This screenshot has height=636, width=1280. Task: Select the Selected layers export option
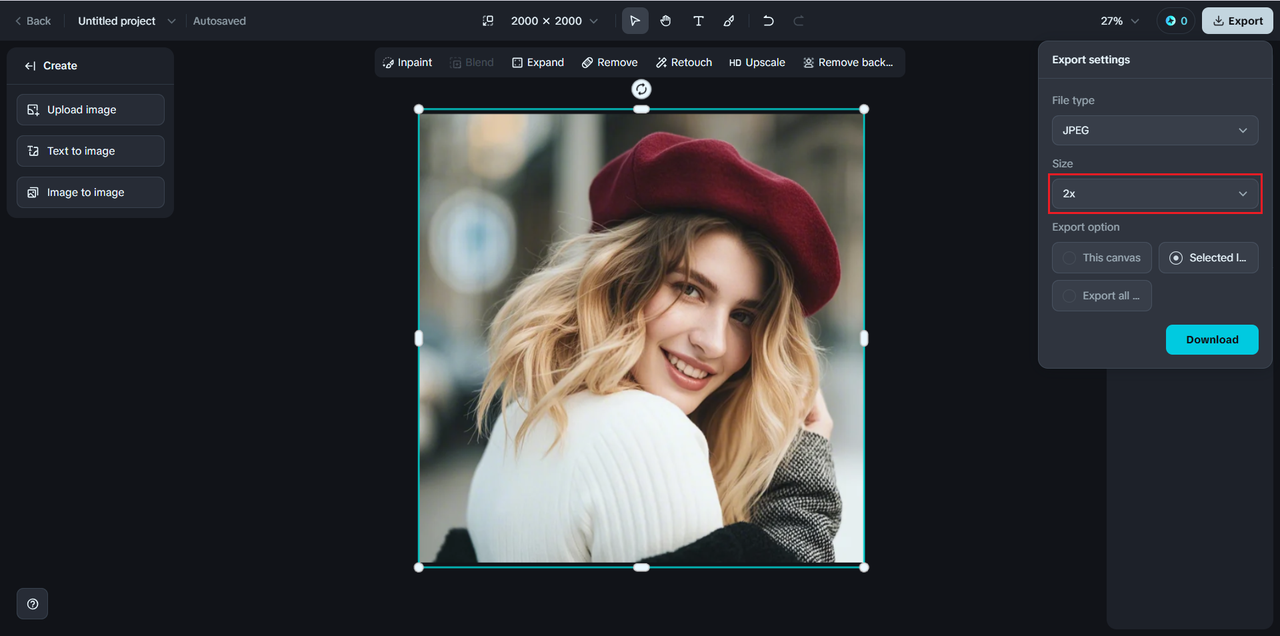(1208, 258)
